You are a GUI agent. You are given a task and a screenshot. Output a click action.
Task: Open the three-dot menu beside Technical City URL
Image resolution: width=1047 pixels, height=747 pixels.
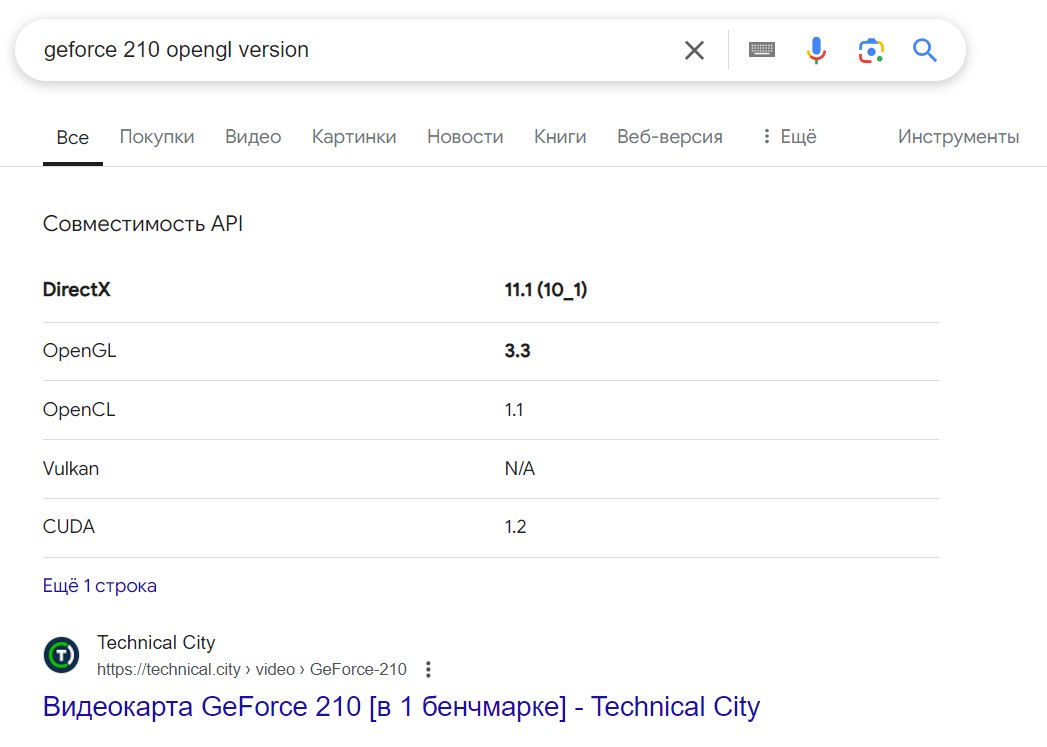pyautogui.click(x=428, y=669)
